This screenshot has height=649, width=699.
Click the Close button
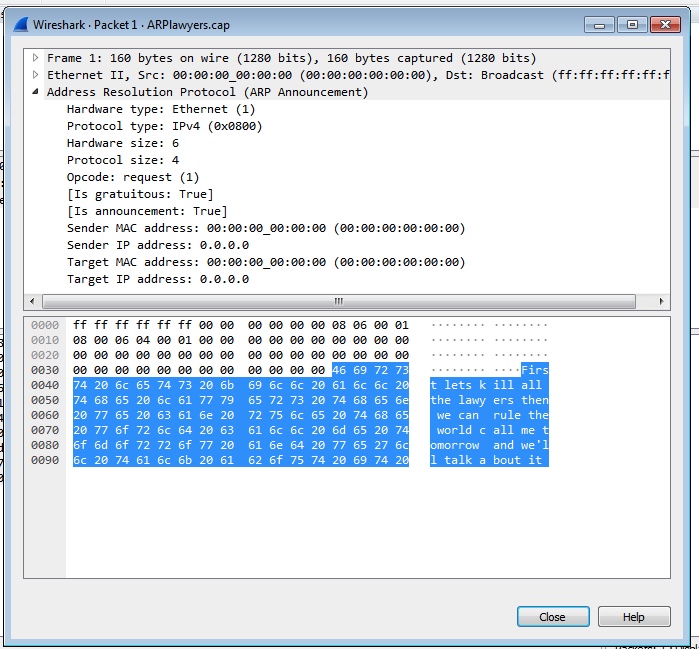coord(553,617)
